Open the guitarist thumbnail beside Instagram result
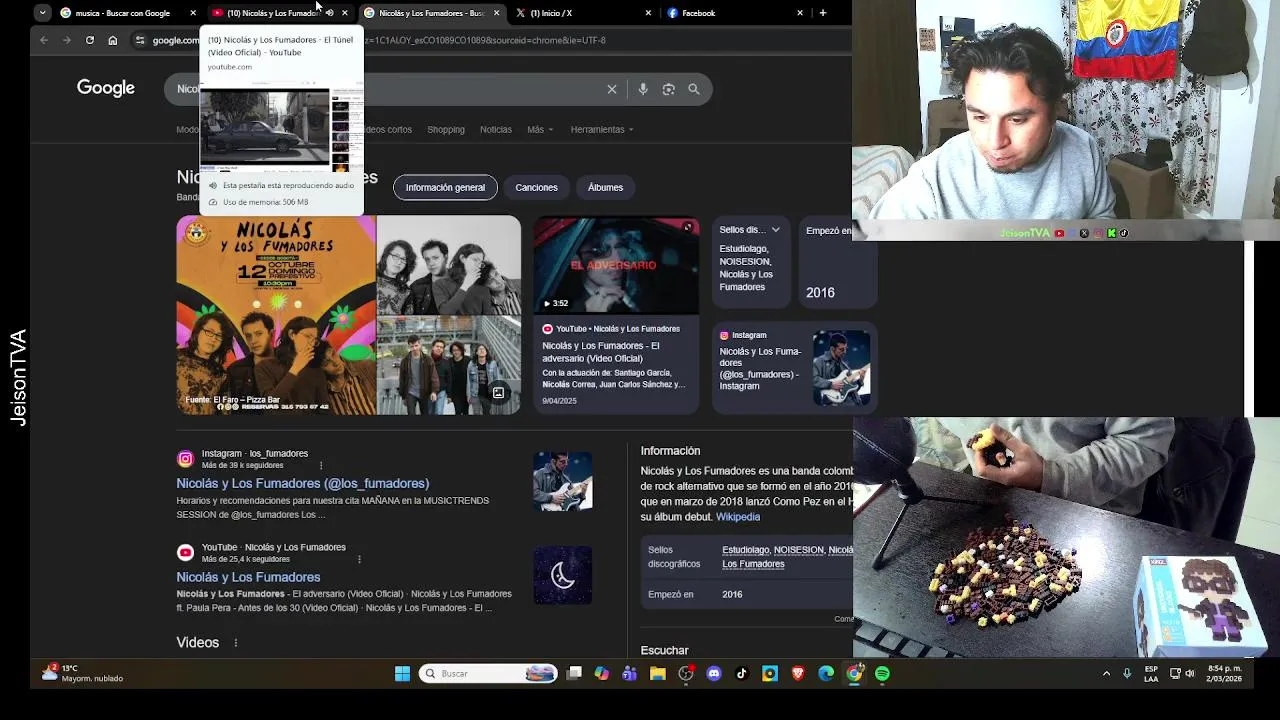The width and height of the screenshot is (1280, 720). (563, 481)
